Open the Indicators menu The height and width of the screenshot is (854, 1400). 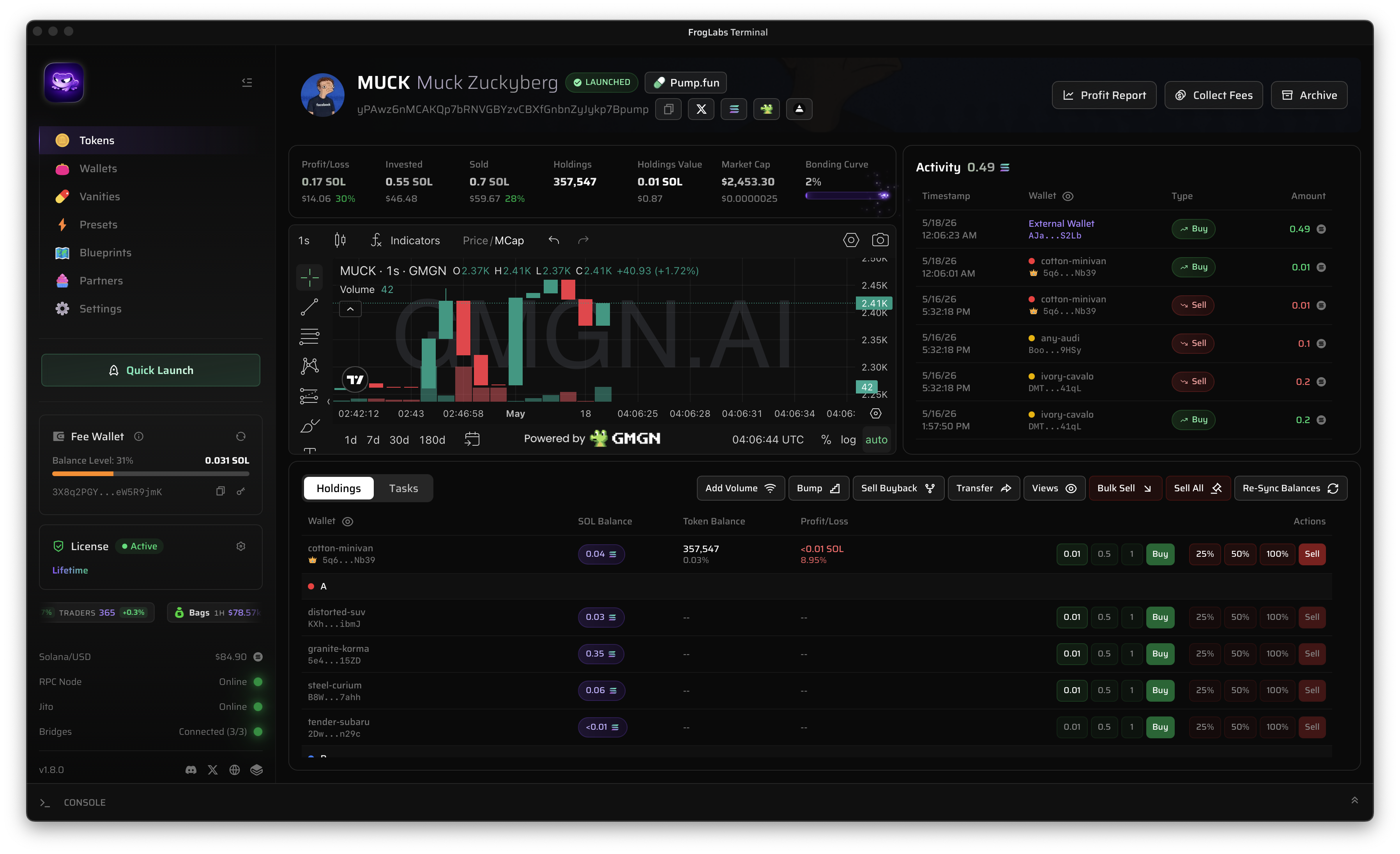[x=405, y=240]
